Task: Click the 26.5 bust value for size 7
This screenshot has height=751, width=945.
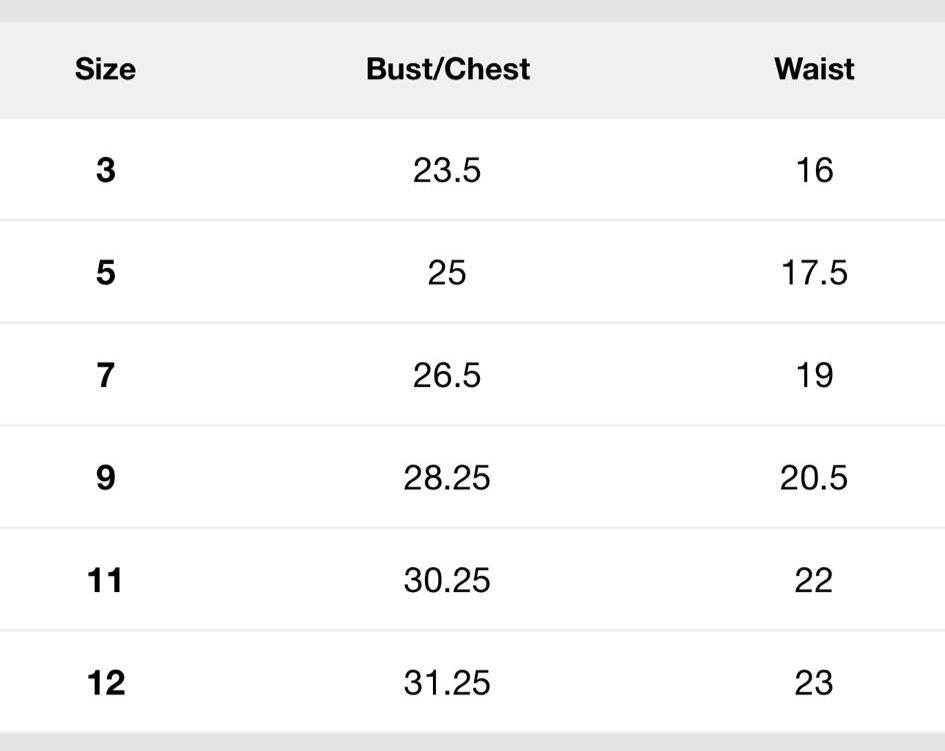Action: pos(447,375)
